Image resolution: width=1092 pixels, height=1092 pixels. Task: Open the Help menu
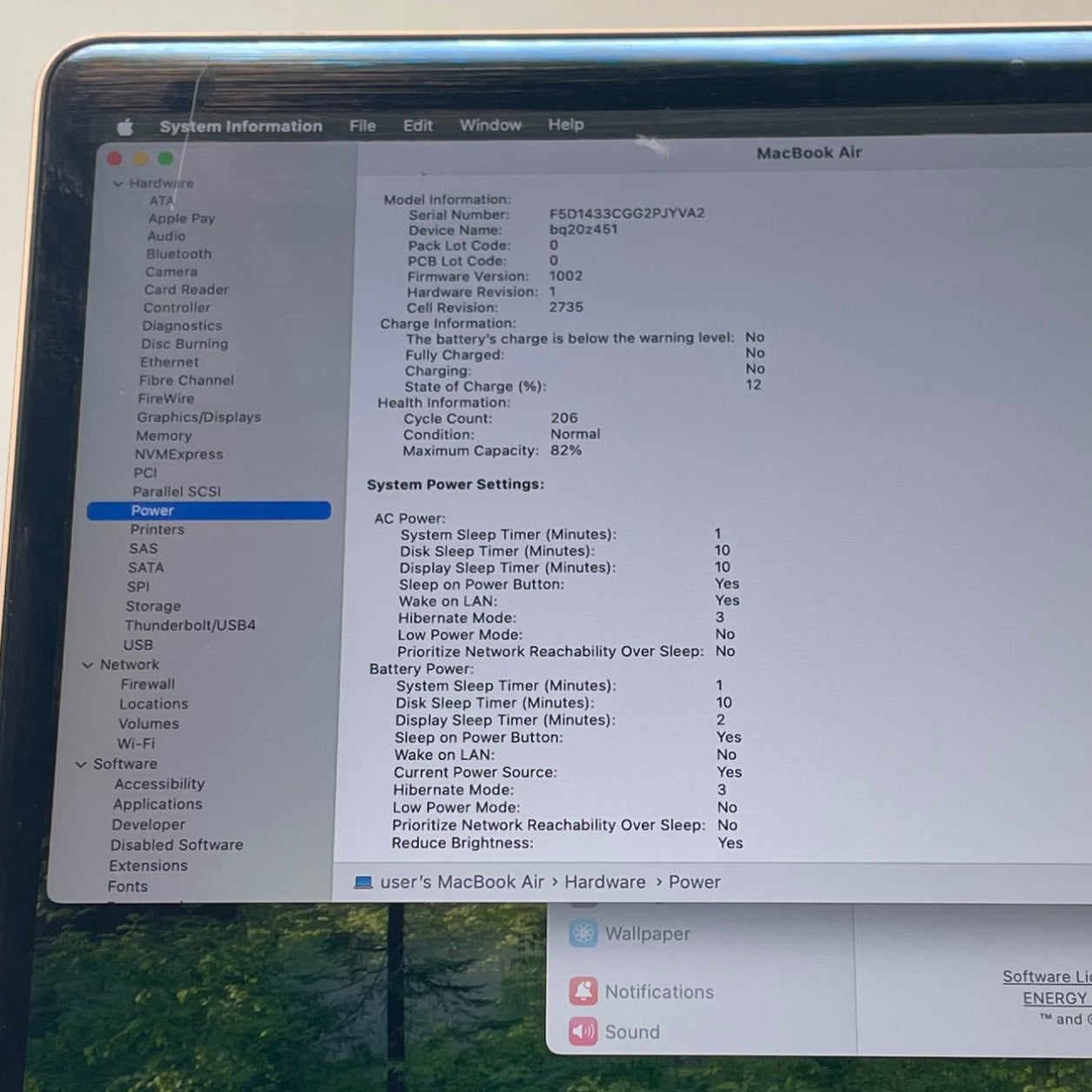(566, 125)
